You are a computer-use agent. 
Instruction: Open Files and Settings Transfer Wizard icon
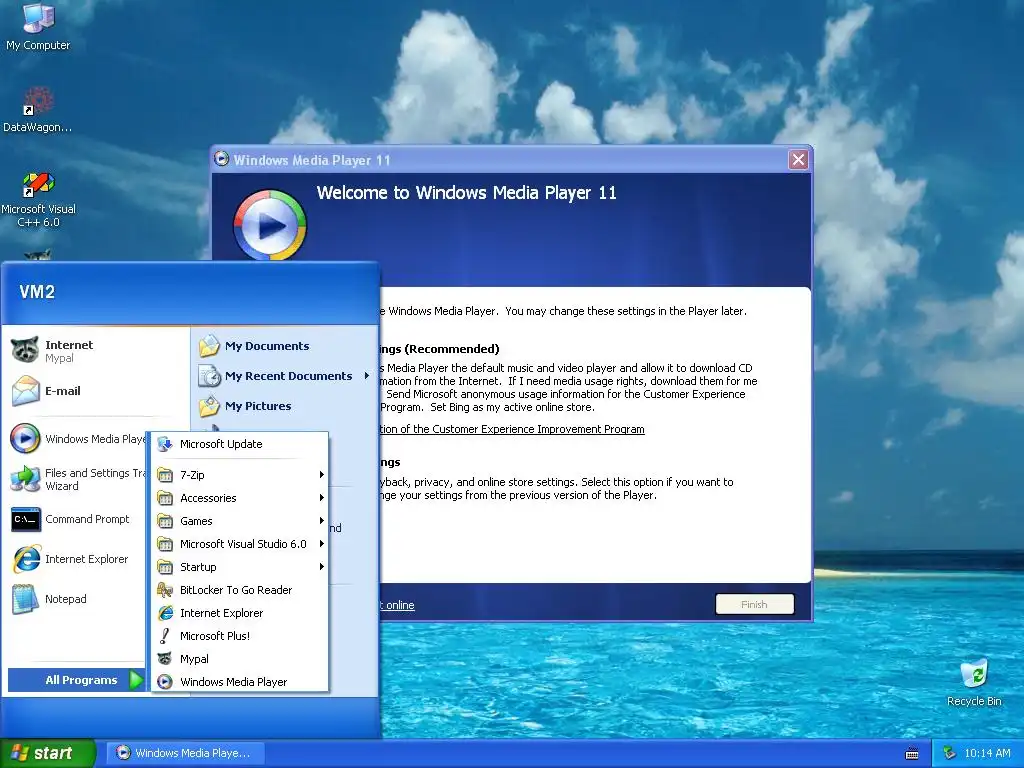[x=25, y=479]
